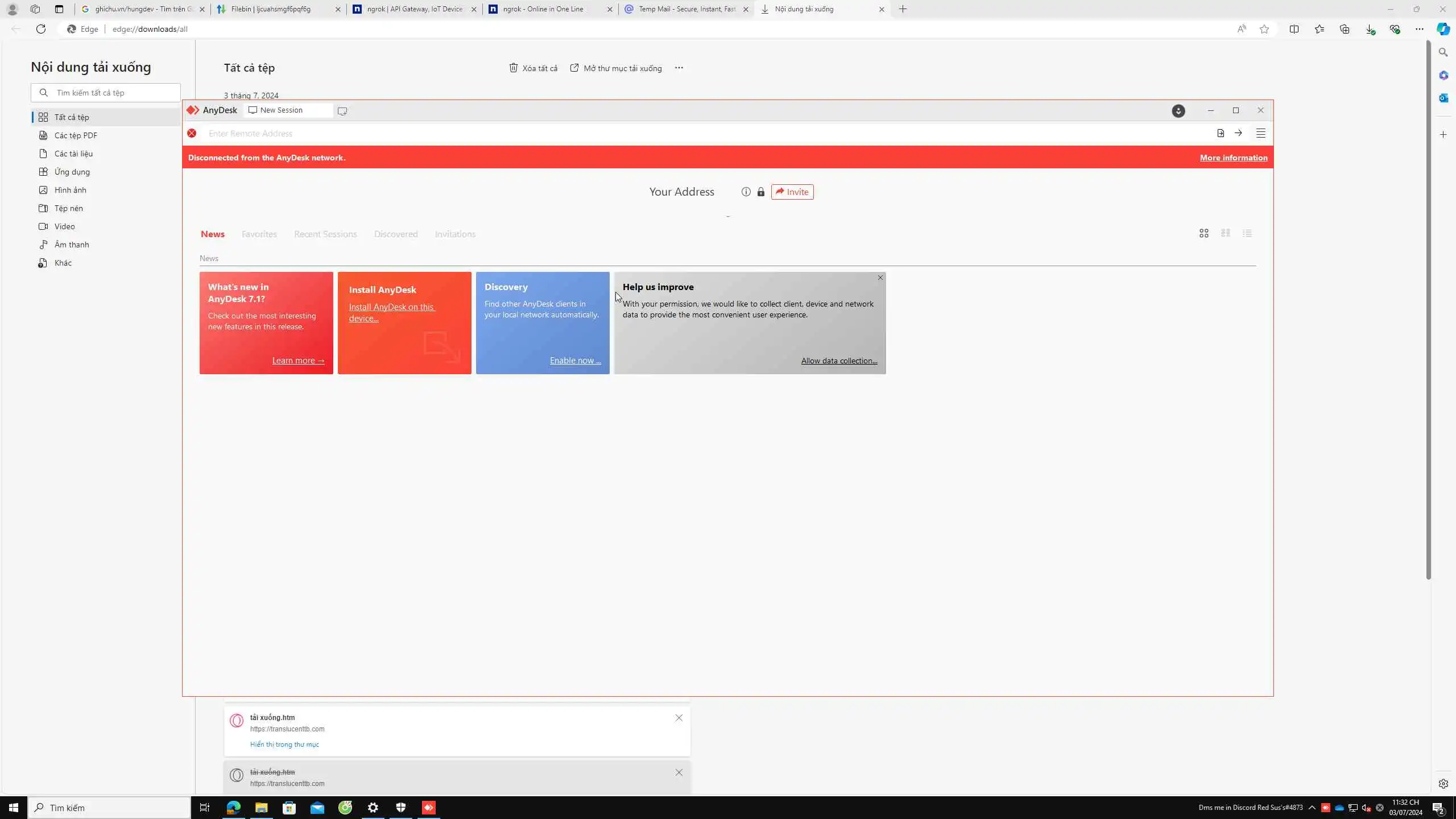1456x819 pixels.
Task: Open the Favorites tab
Action: click(x=259, y=234)
